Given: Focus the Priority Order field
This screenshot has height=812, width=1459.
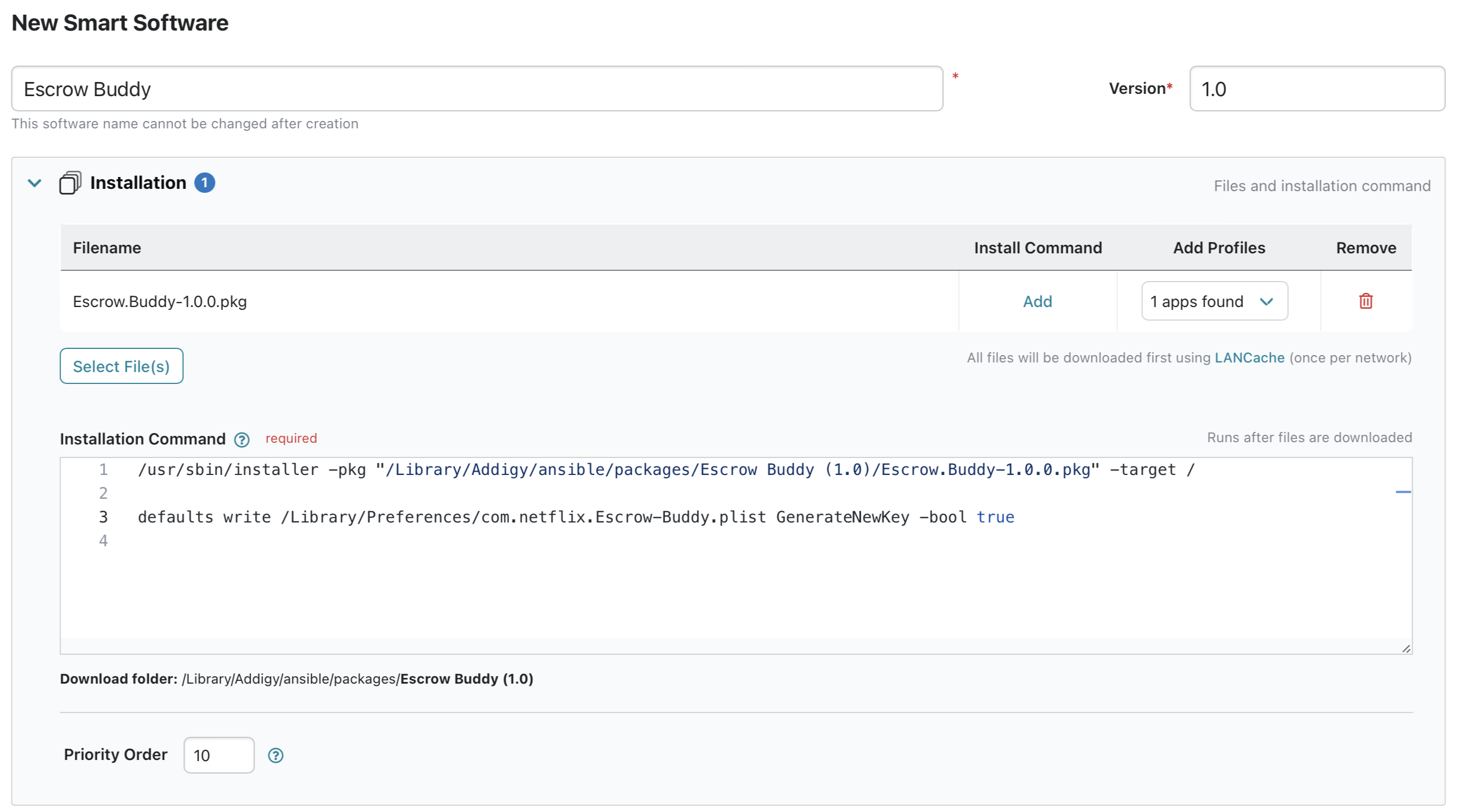Looking at the screenshot, I should coord(219,755).
